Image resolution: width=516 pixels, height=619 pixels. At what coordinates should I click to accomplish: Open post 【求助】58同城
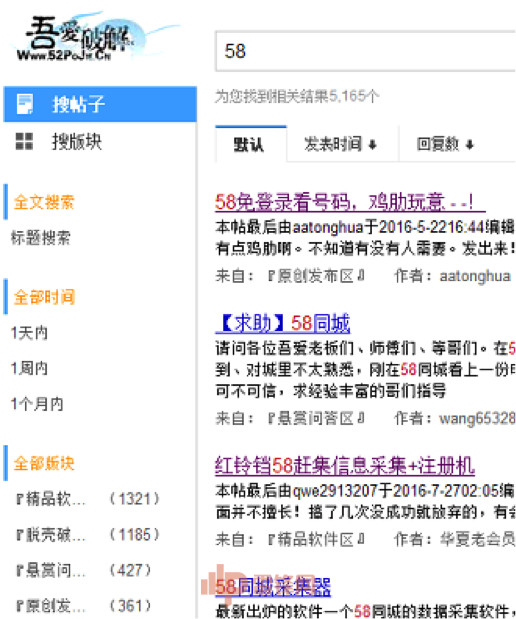tap(283, 323)
